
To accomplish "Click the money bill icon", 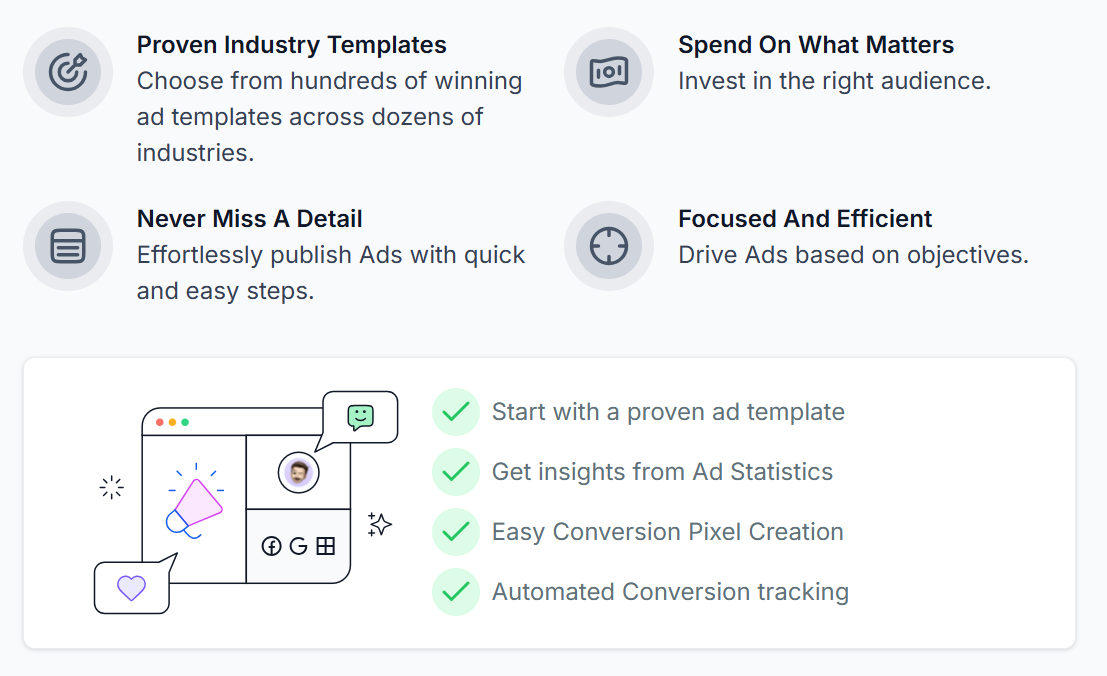I will [x=609, y=72].
